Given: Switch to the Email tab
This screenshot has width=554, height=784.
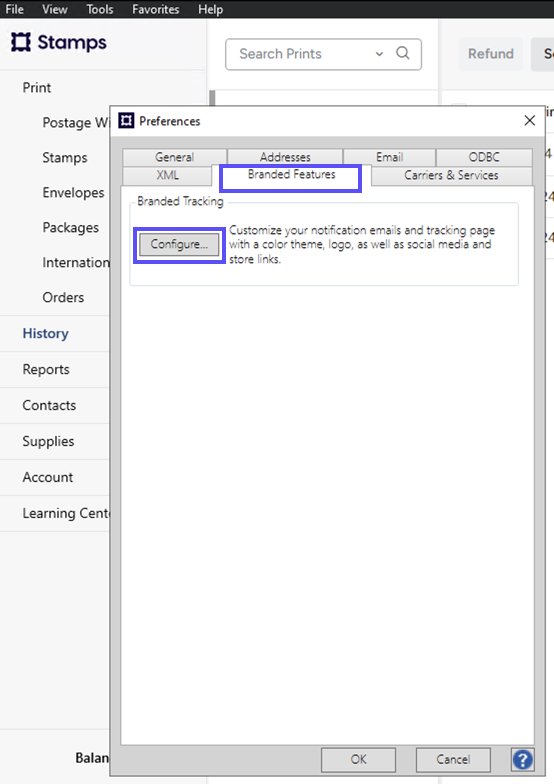Looking at the screenshot, I should point(390,157).
